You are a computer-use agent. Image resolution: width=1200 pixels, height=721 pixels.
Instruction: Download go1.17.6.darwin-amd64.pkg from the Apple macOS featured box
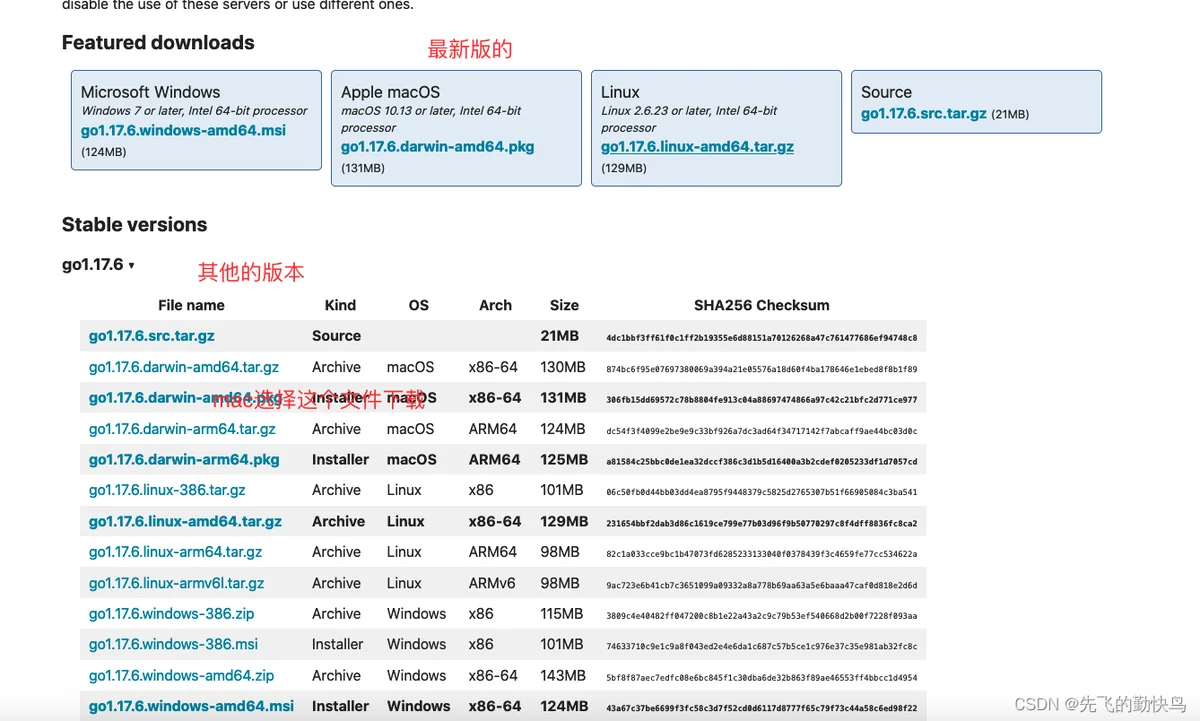coord(438,147)
